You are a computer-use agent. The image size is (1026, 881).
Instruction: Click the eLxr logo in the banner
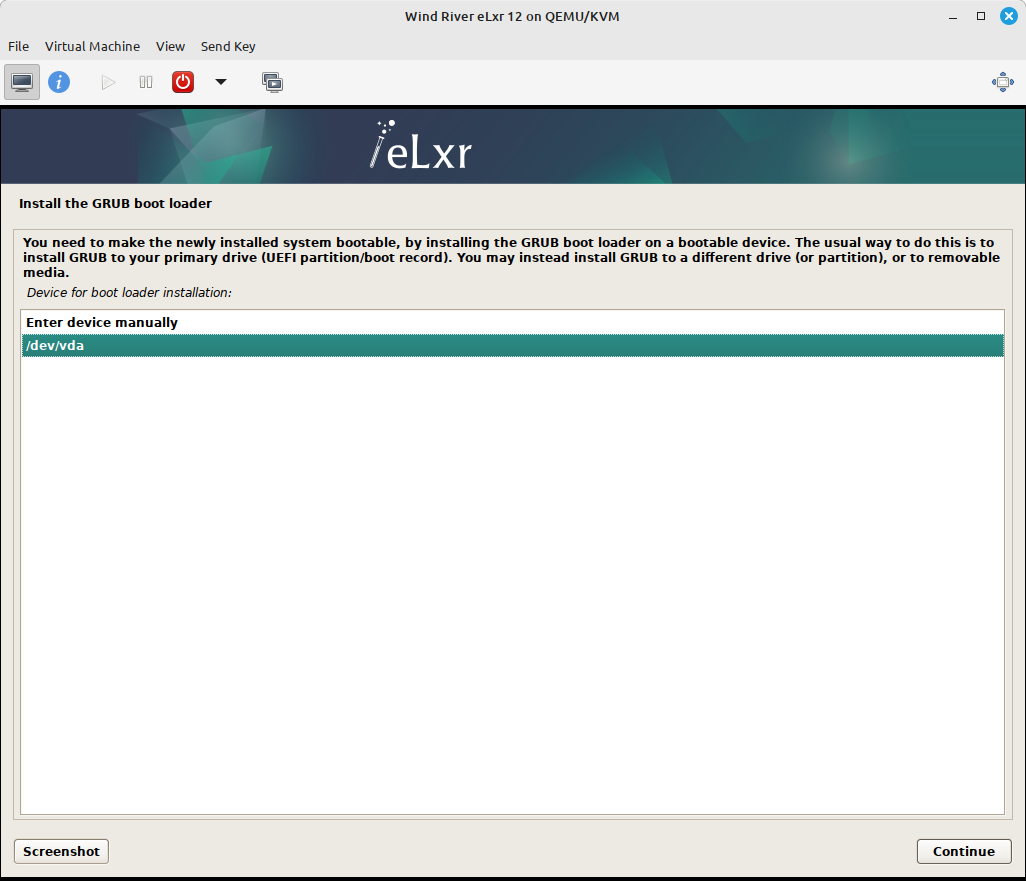click(418, 145)
